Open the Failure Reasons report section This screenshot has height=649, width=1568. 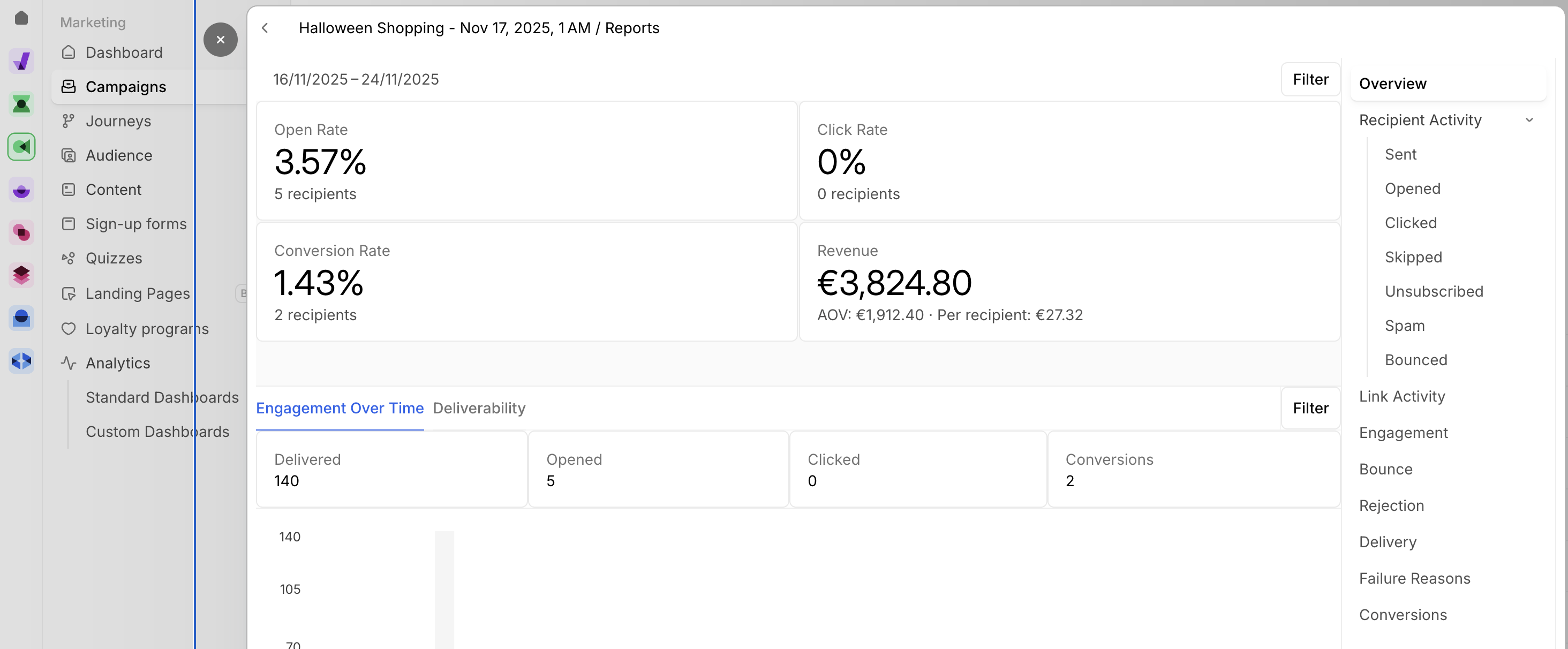tap(1415, 578)
